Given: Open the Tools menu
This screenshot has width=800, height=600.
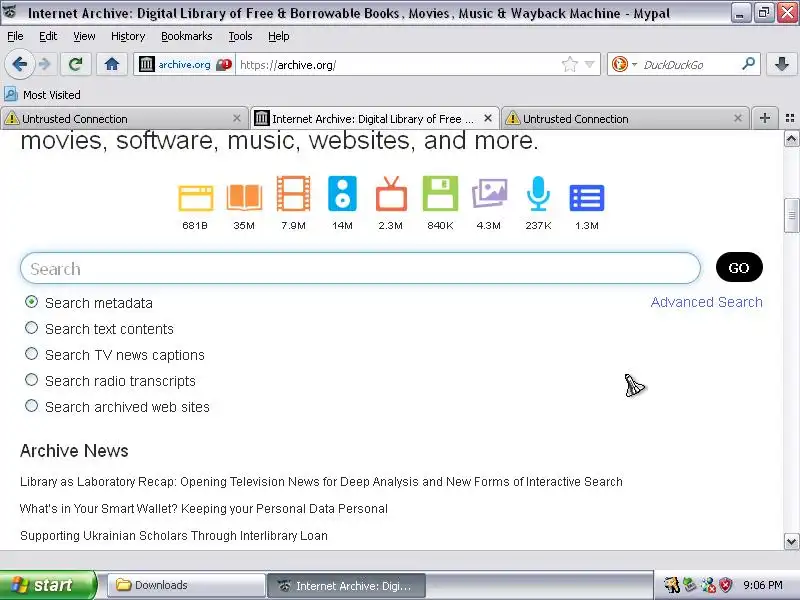Looking at the screenshot, I should point(240,36).
